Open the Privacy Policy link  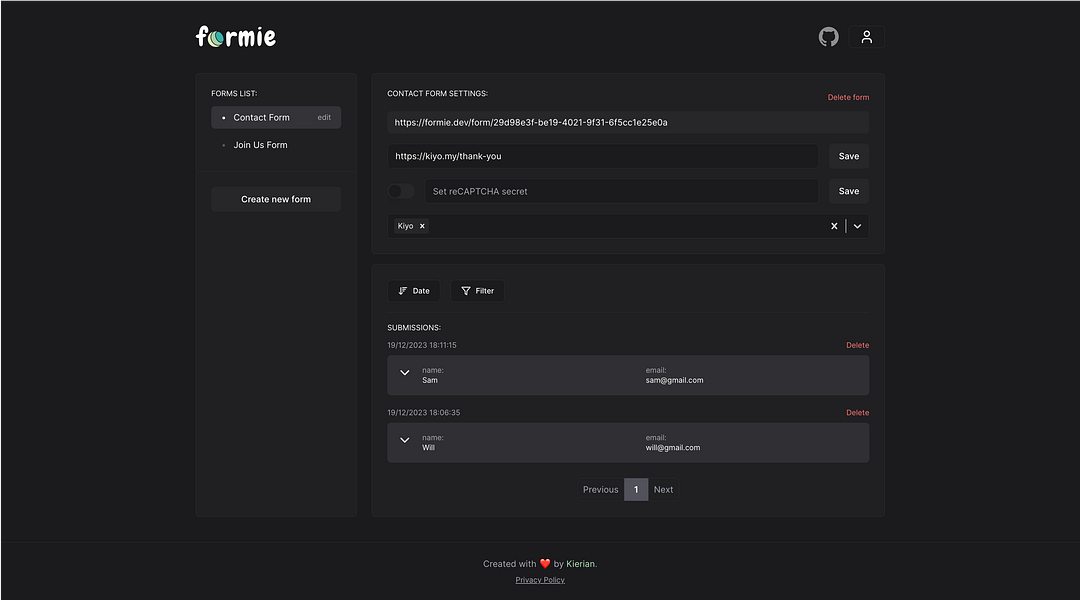[x=540, y=580]
